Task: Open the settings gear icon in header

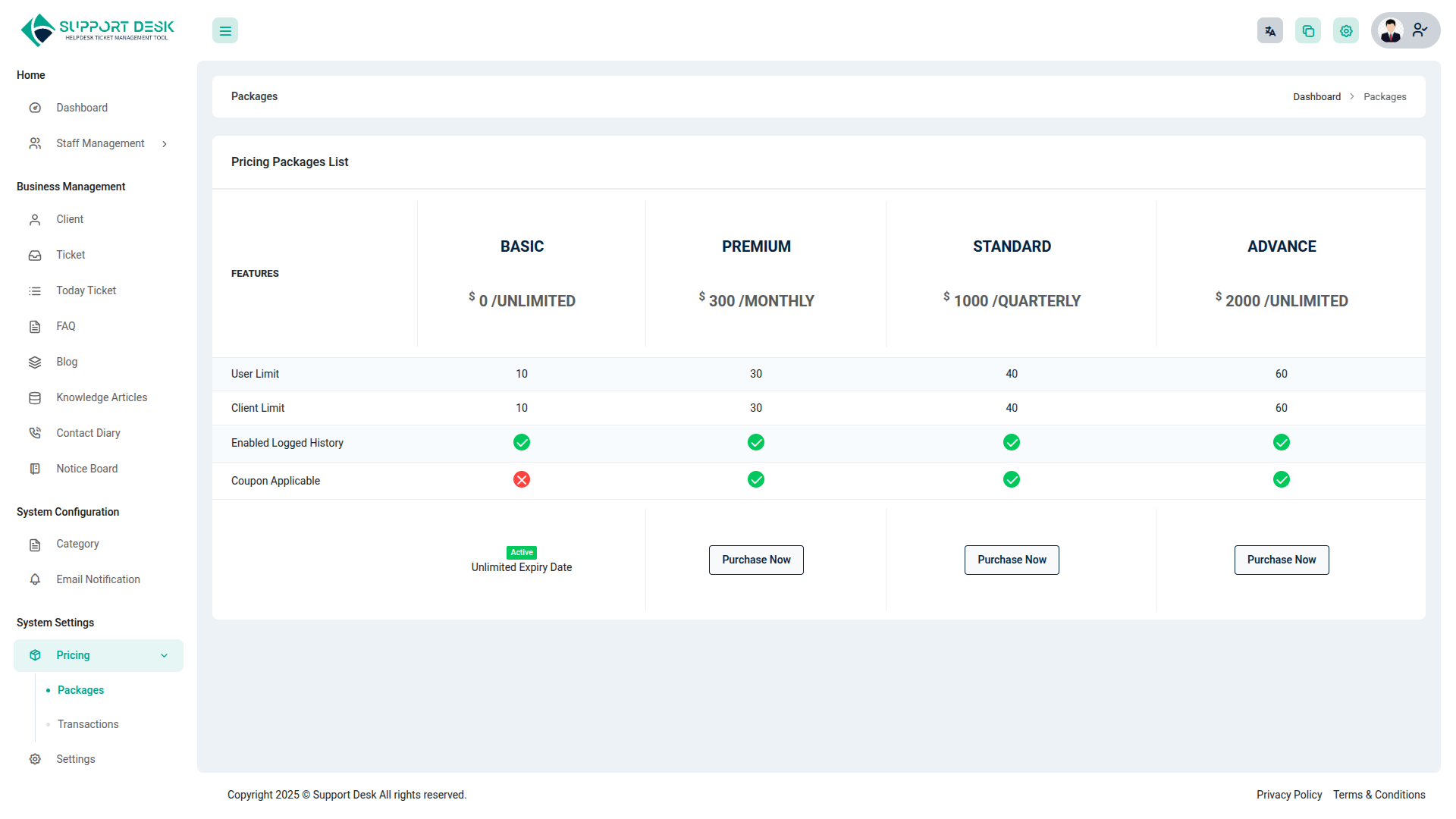Action: [1346, 31]
